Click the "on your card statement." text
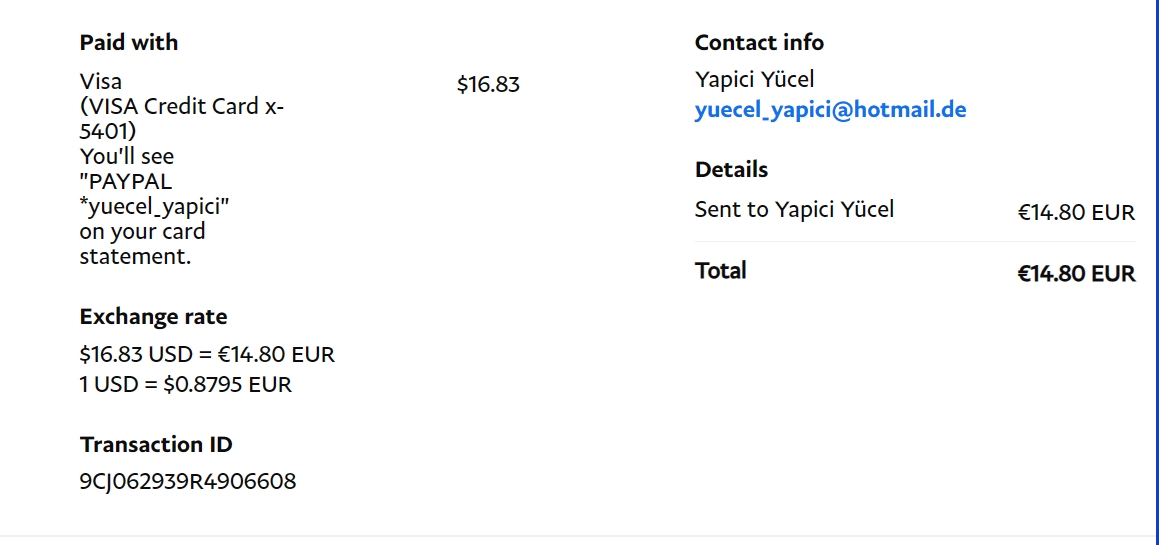The width and height of the screenshot is (1159, 545). [142, 244]
